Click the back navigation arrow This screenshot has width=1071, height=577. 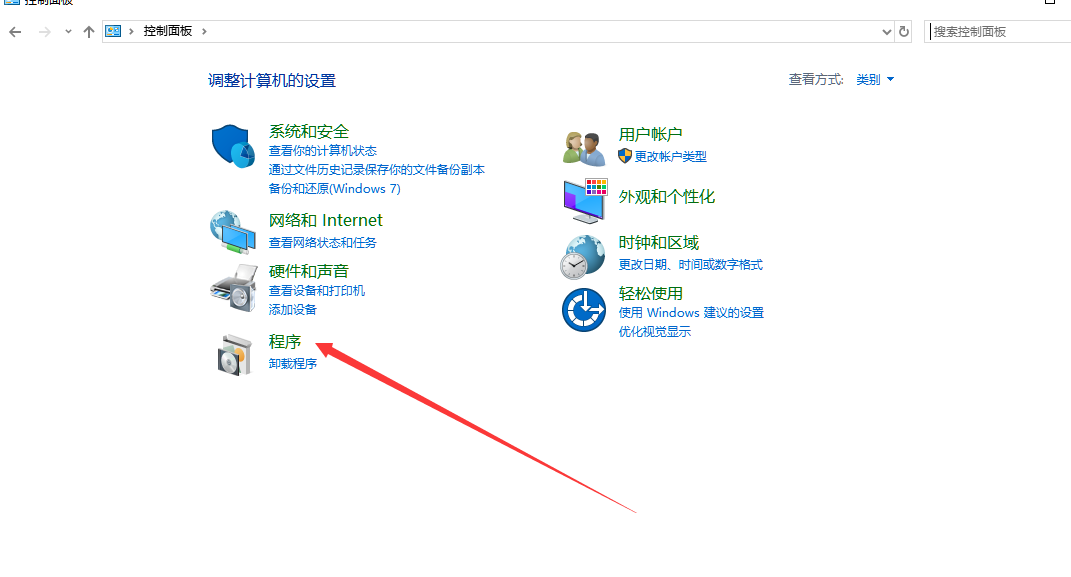point(15,32)
